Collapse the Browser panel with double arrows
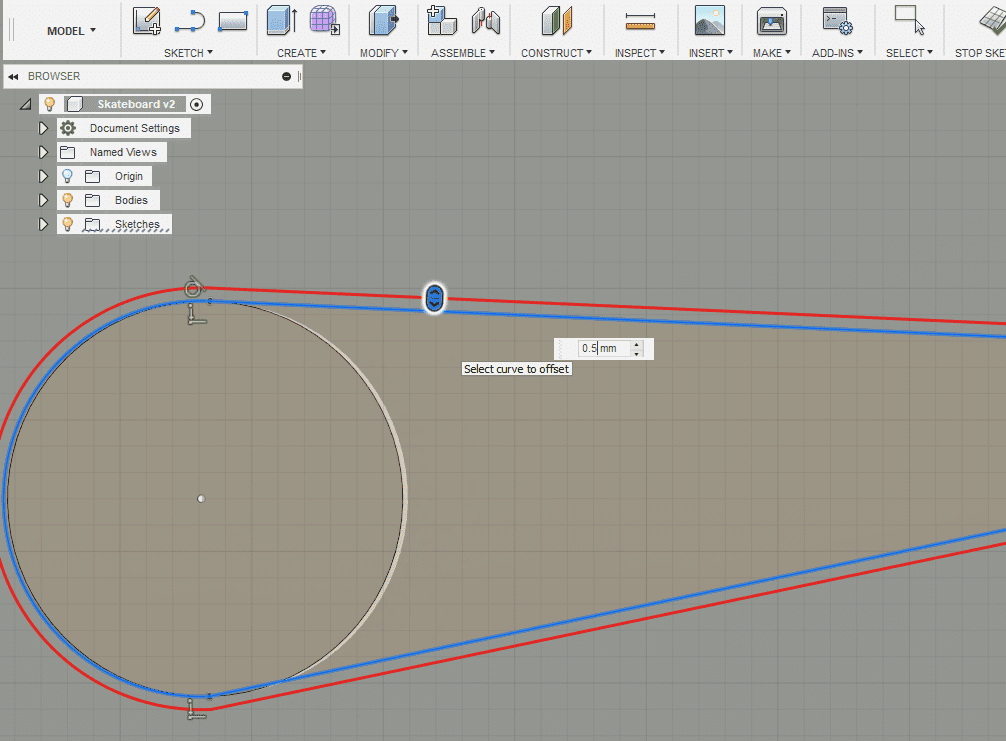Viewport: 1006px width, 741px height. [13, 76]
